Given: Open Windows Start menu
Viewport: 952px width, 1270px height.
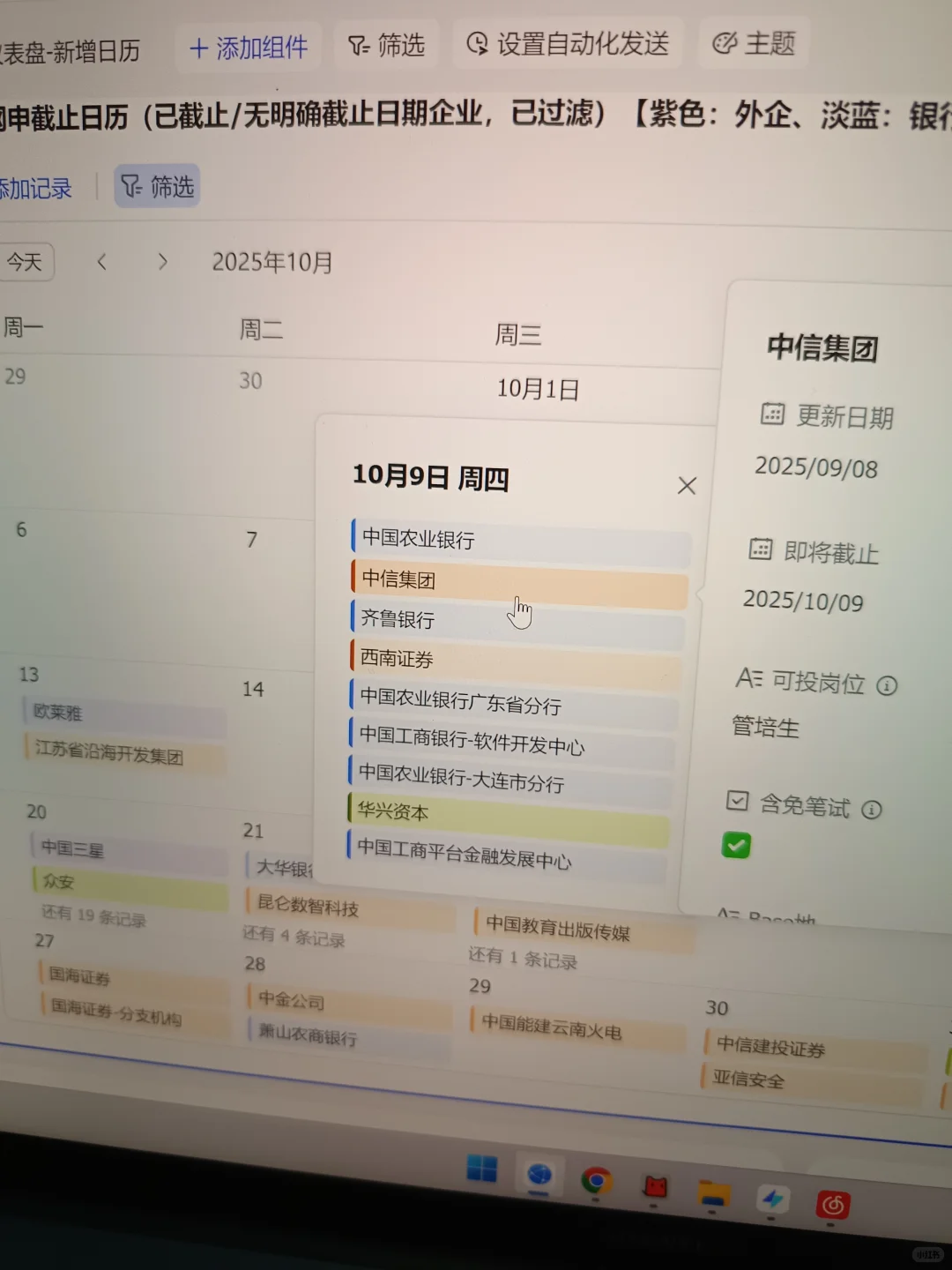Looking at the screenshot, I should click(482, 1169).
